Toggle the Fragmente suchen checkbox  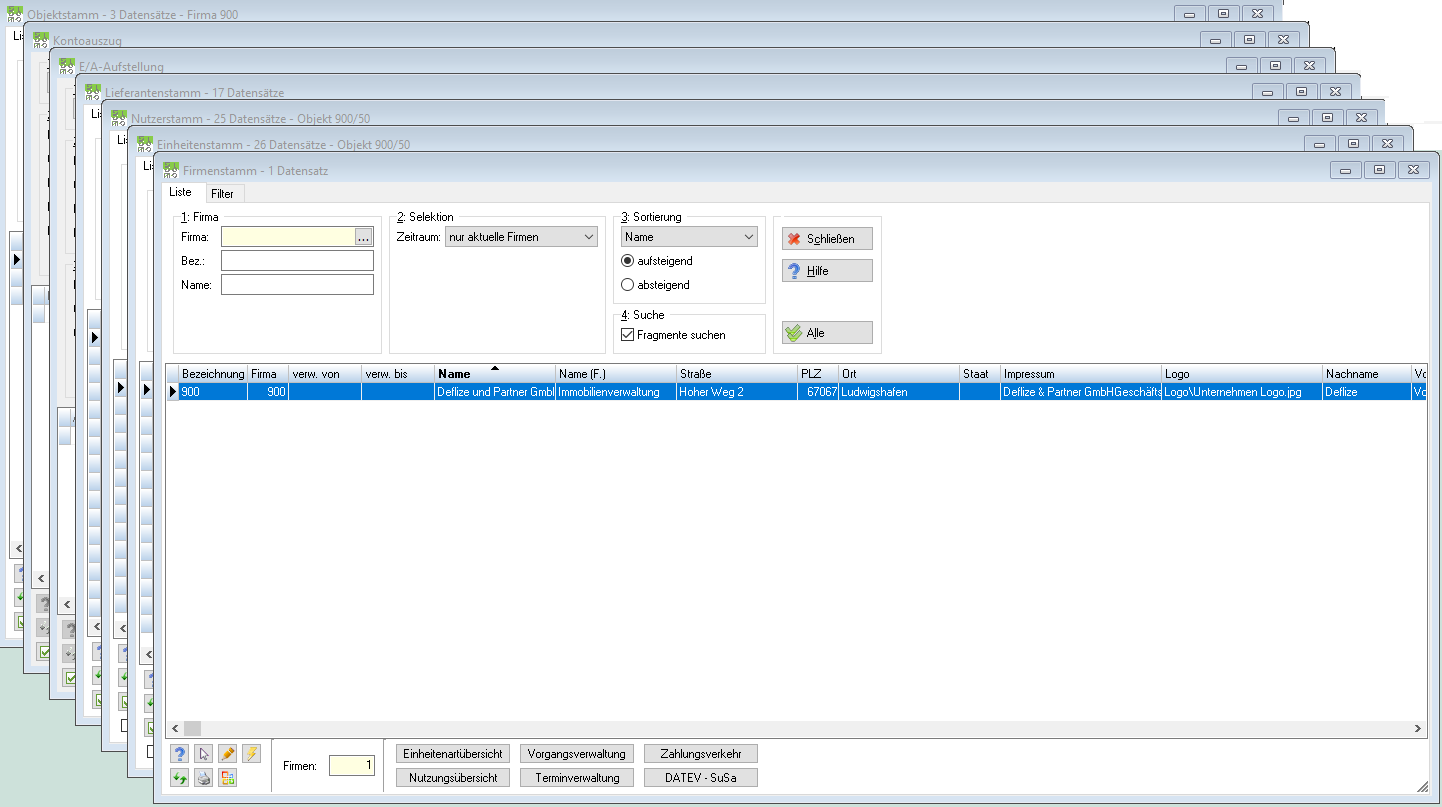628,335
